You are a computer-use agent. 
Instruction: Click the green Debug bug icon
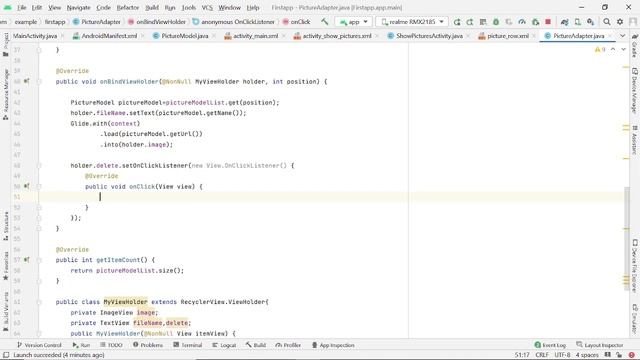pos(496,22)
